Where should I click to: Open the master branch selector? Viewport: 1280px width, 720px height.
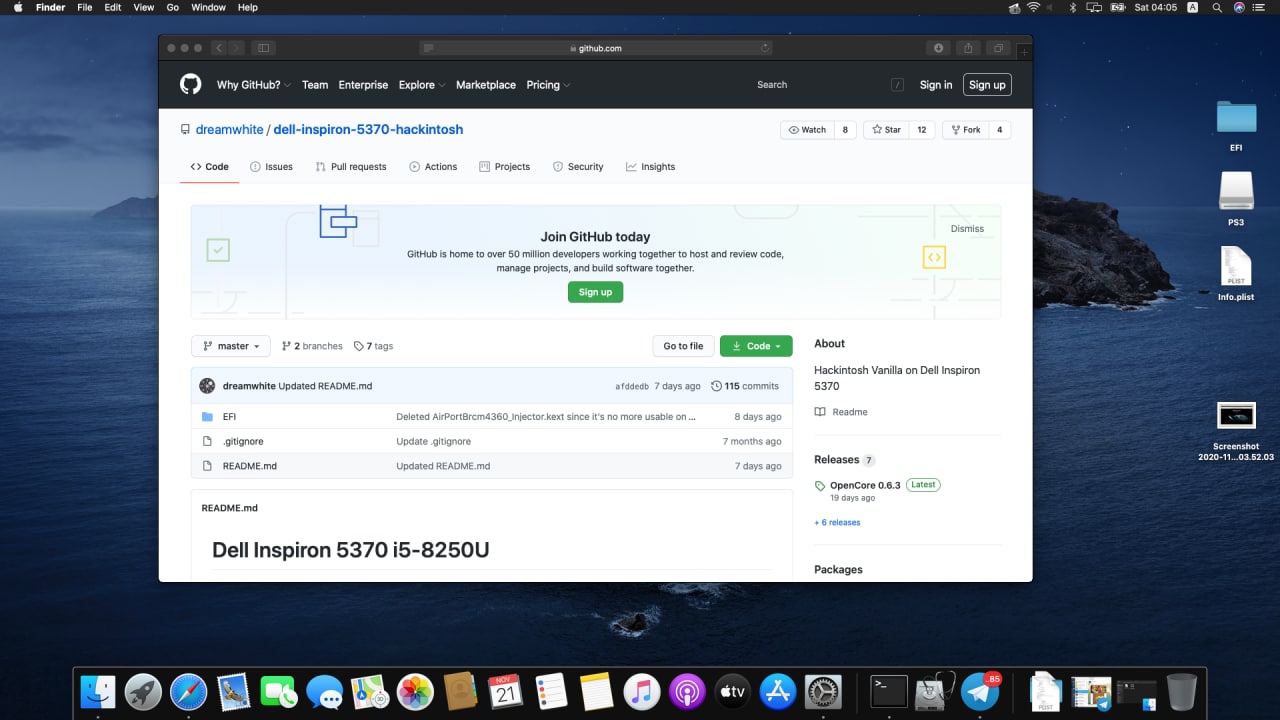pos(230,346)
